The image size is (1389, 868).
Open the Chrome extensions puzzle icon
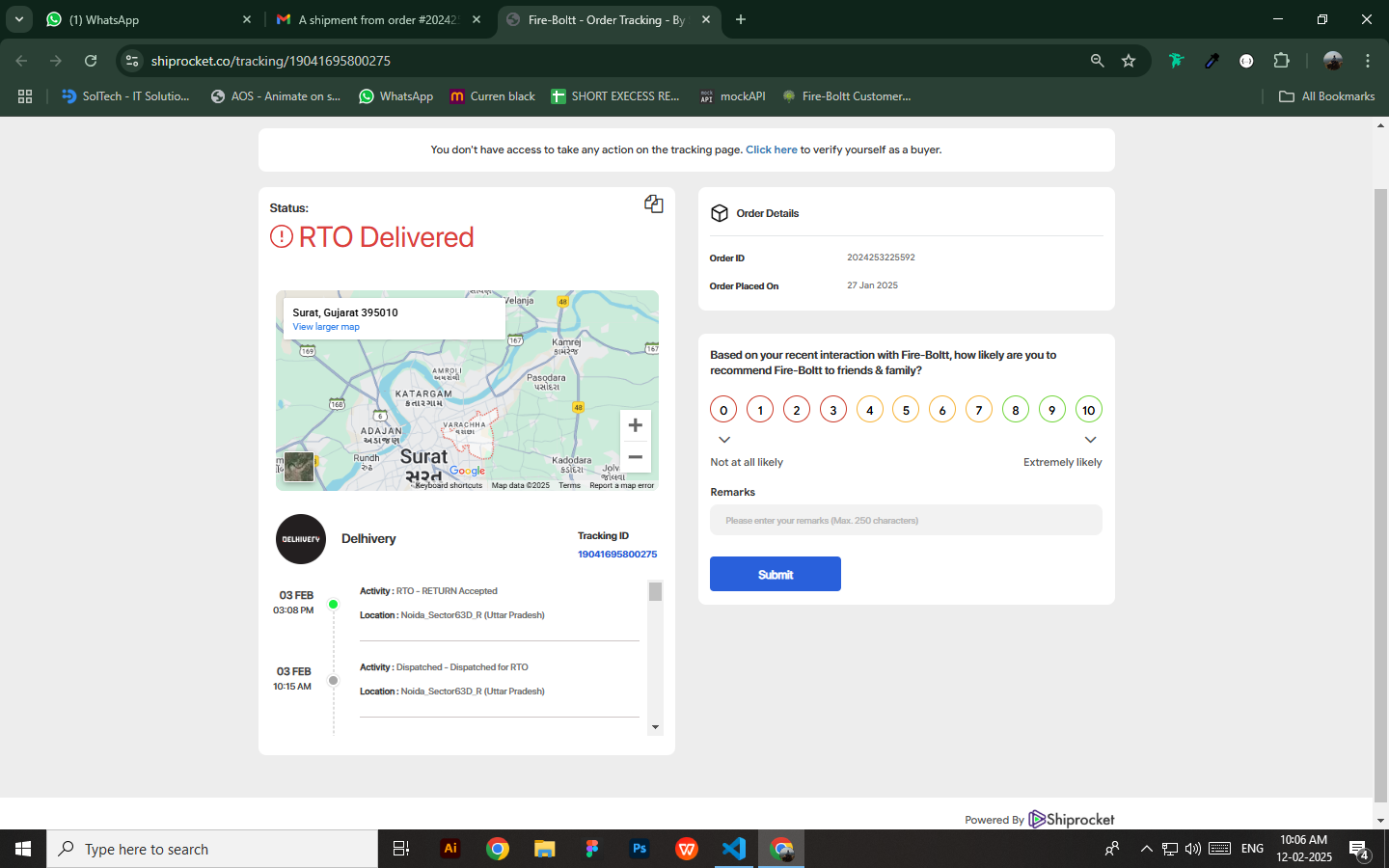[1281, 61]
